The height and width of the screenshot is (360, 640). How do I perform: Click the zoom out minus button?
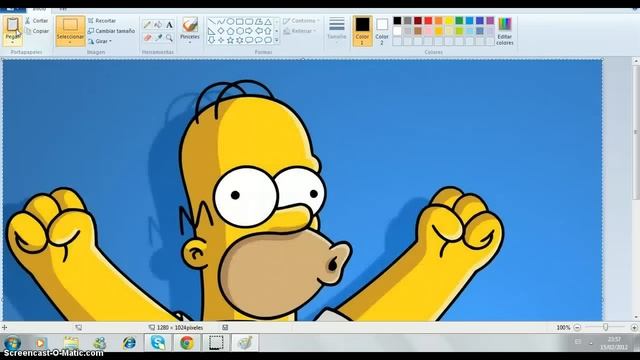click(x=577, y=327)
